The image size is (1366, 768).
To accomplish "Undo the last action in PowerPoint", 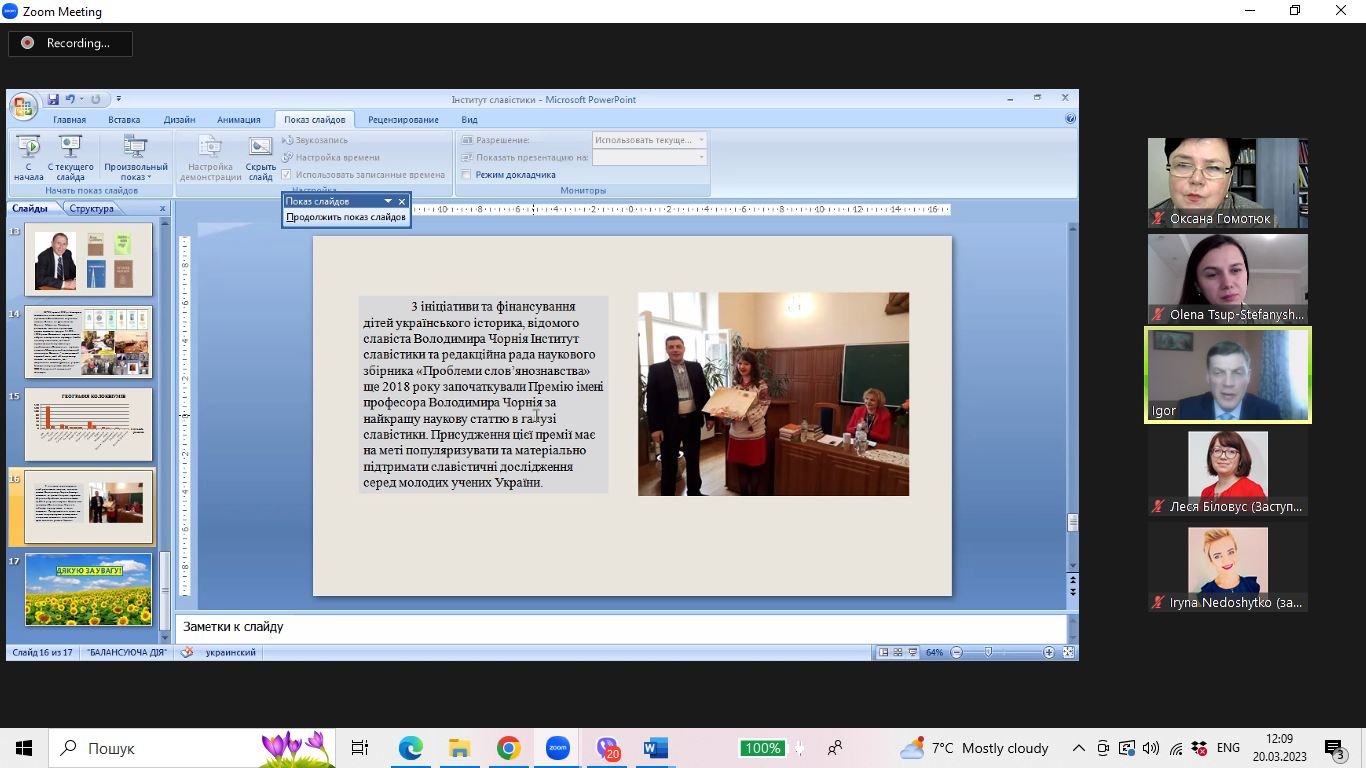I will pyautogui.click(x=70, y=99).
